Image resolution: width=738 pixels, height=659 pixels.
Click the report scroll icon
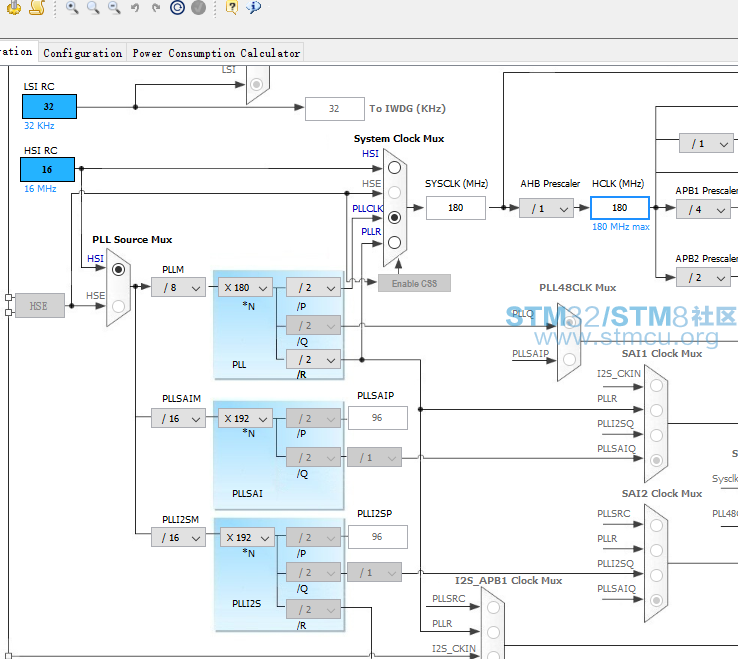pos(37,7)
